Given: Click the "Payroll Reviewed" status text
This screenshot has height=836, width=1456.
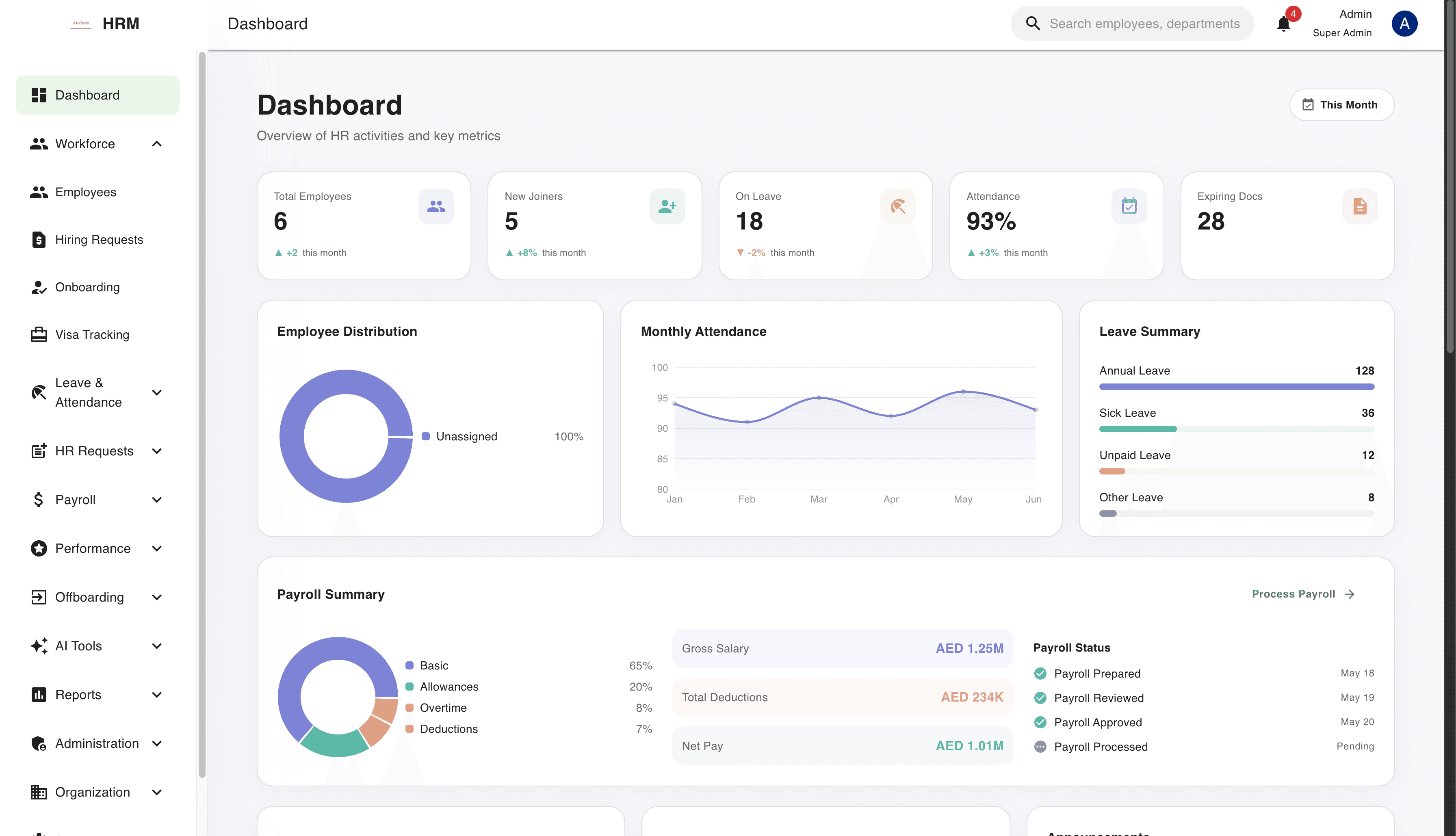Looking at the screenshot, I should point(1098,698).
